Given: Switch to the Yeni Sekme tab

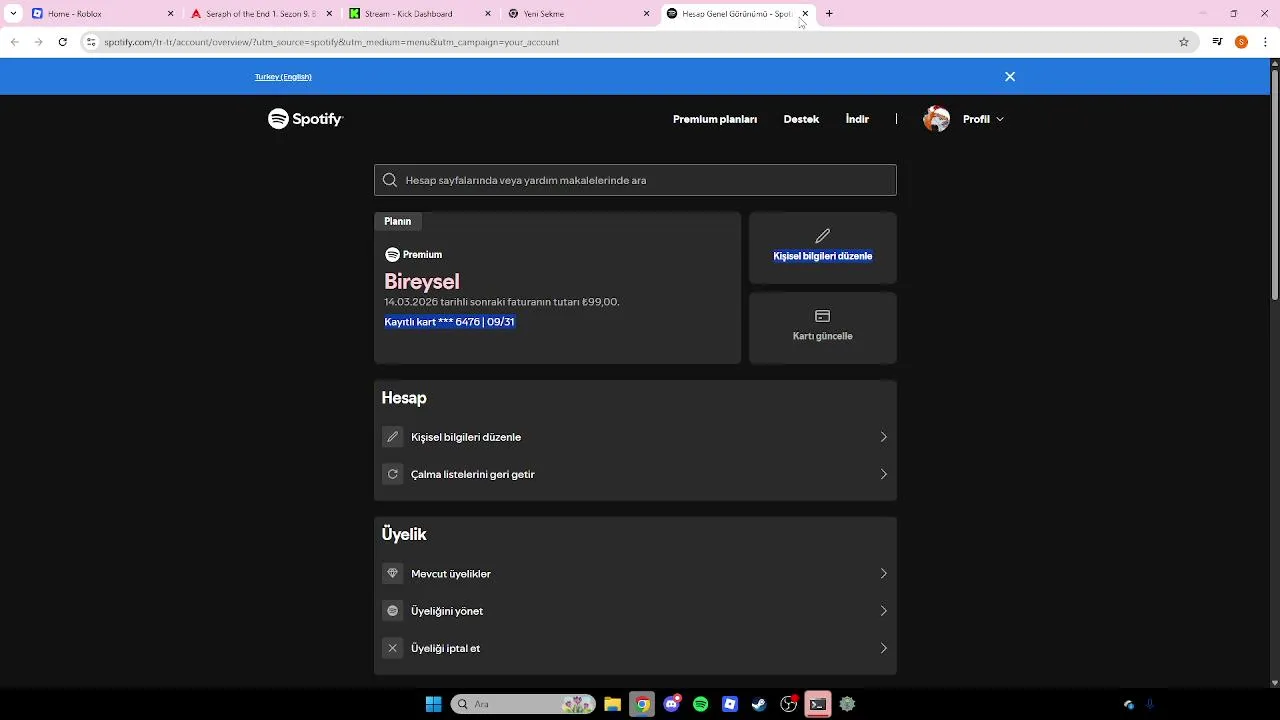Looking at the screenshot, I should point(577,14).
